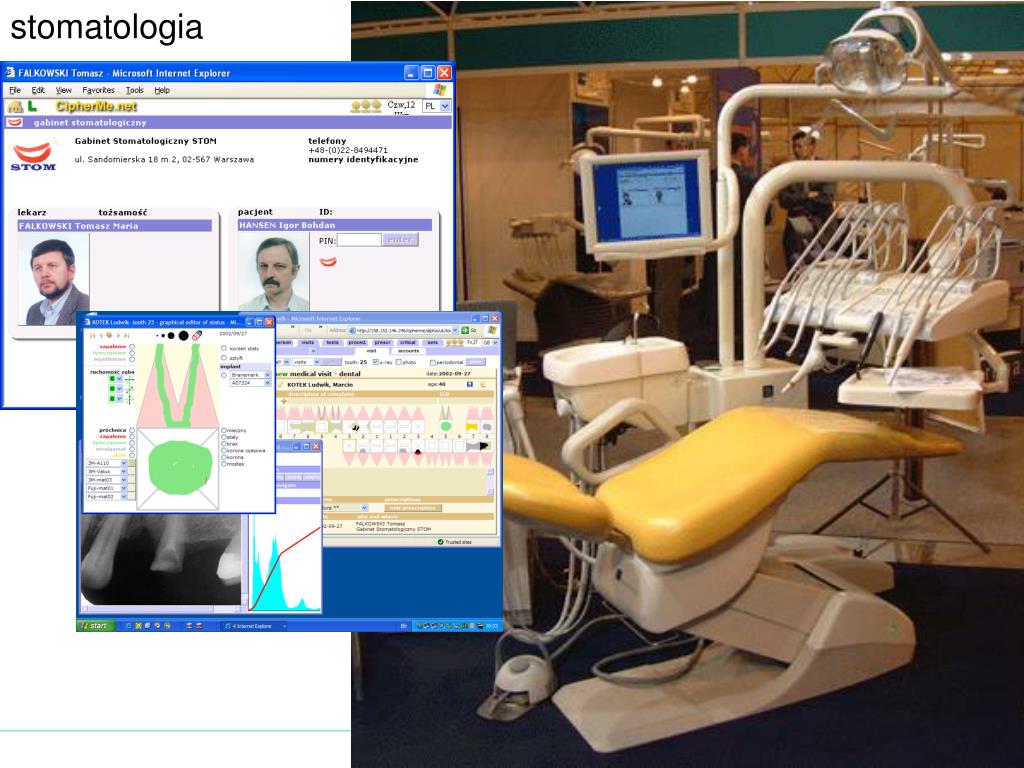This screenshot has width=1024, height=768.
Task: Click the address bar URL field
Action: click(404, 330)
